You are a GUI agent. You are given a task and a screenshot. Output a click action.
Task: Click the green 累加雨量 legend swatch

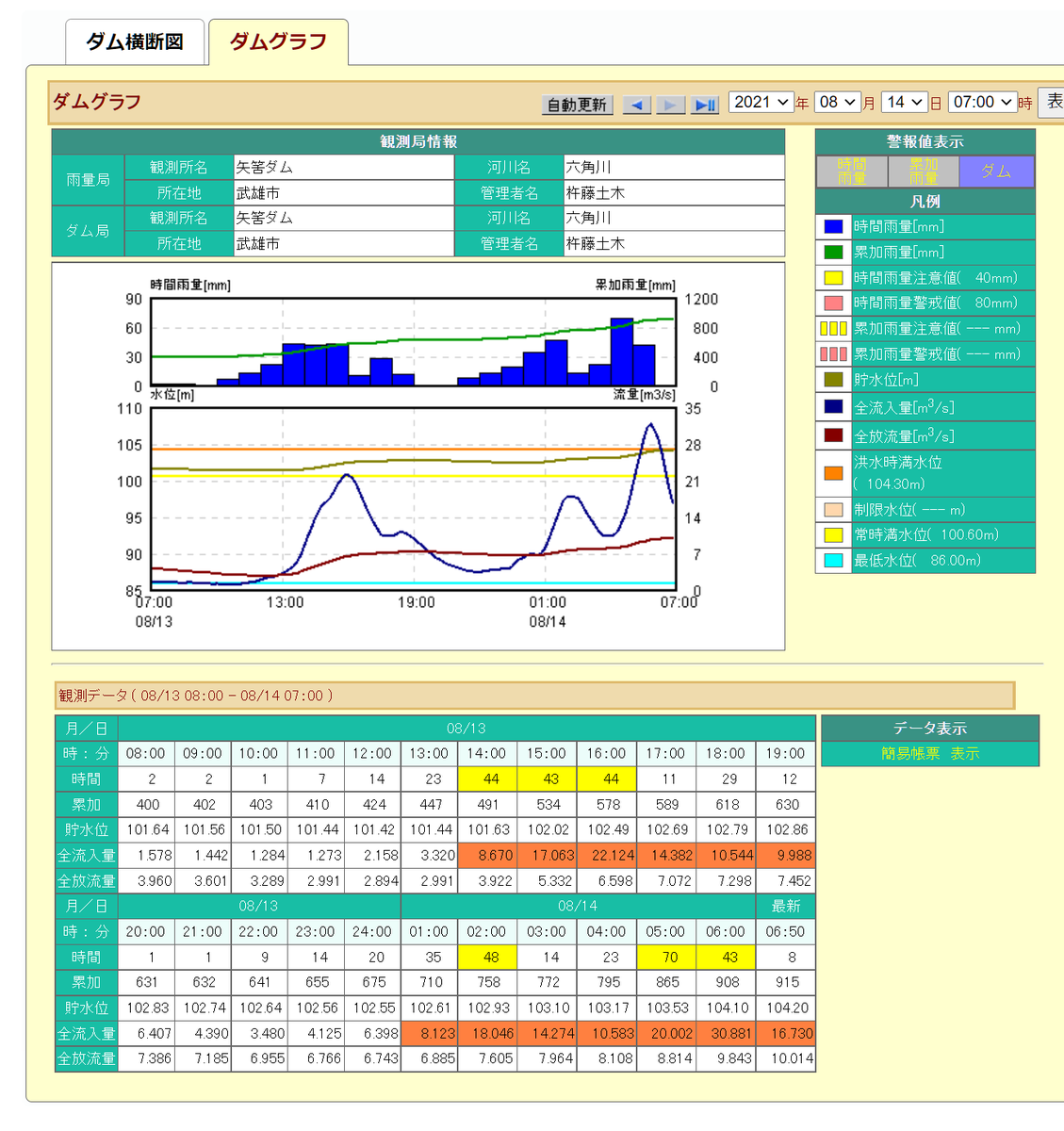(x=833, y=252)
